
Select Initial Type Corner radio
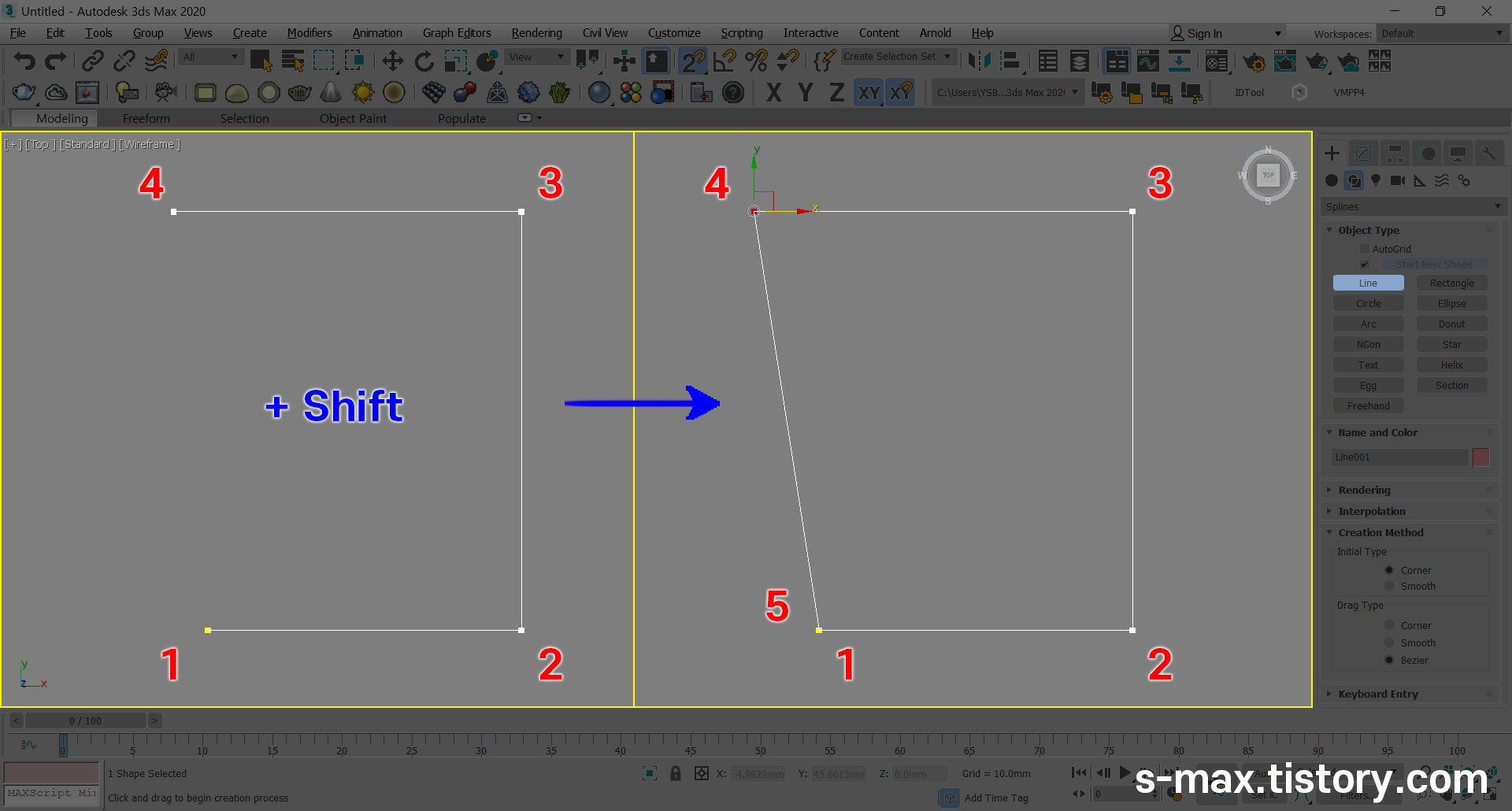tap(1389, 570)
